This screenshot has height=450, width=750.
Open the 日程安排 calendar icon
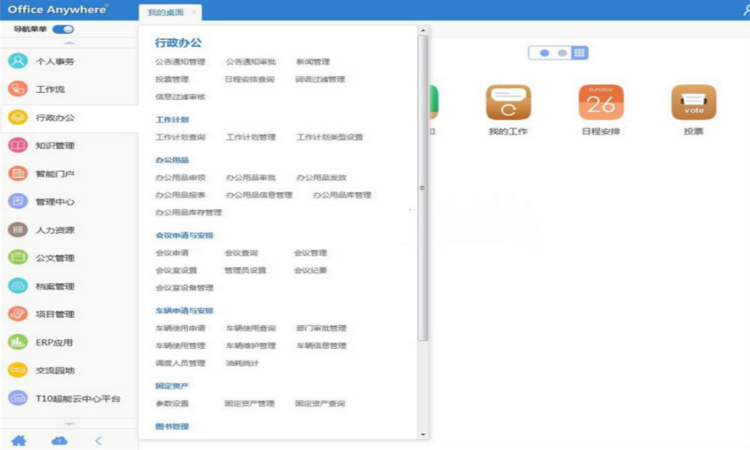[x=601, y=102]
